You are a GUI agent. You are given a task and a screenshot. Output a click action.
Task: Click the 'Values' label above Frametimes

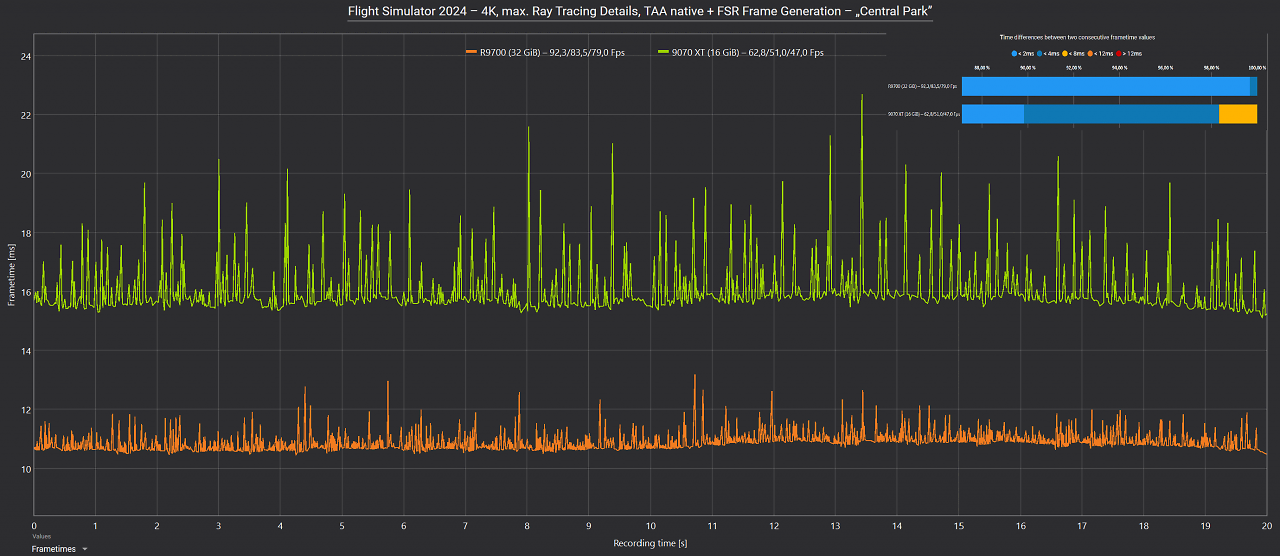[x=41, y=536]
